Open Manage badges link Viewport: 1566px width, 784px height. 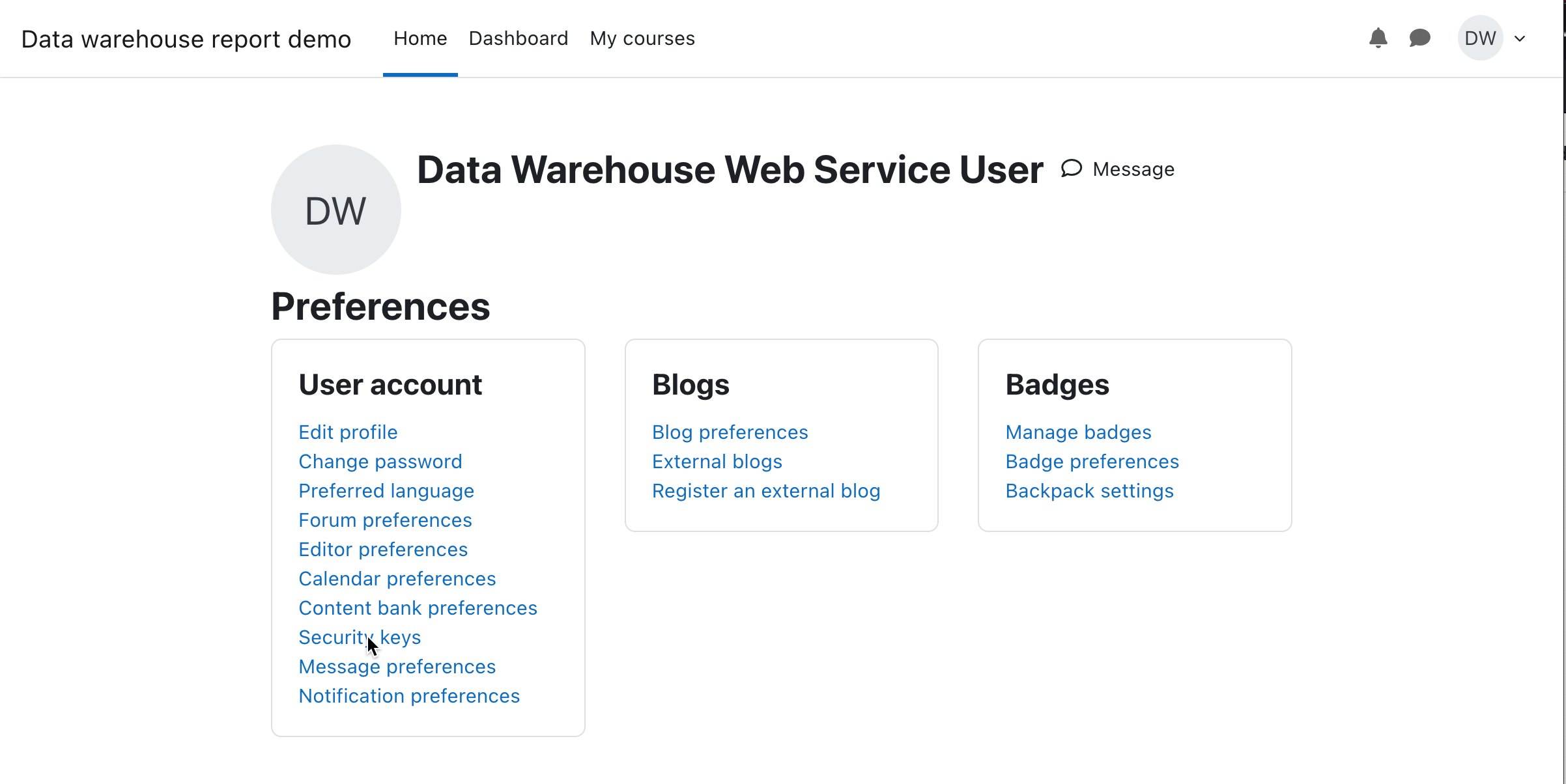point(1078,432)
